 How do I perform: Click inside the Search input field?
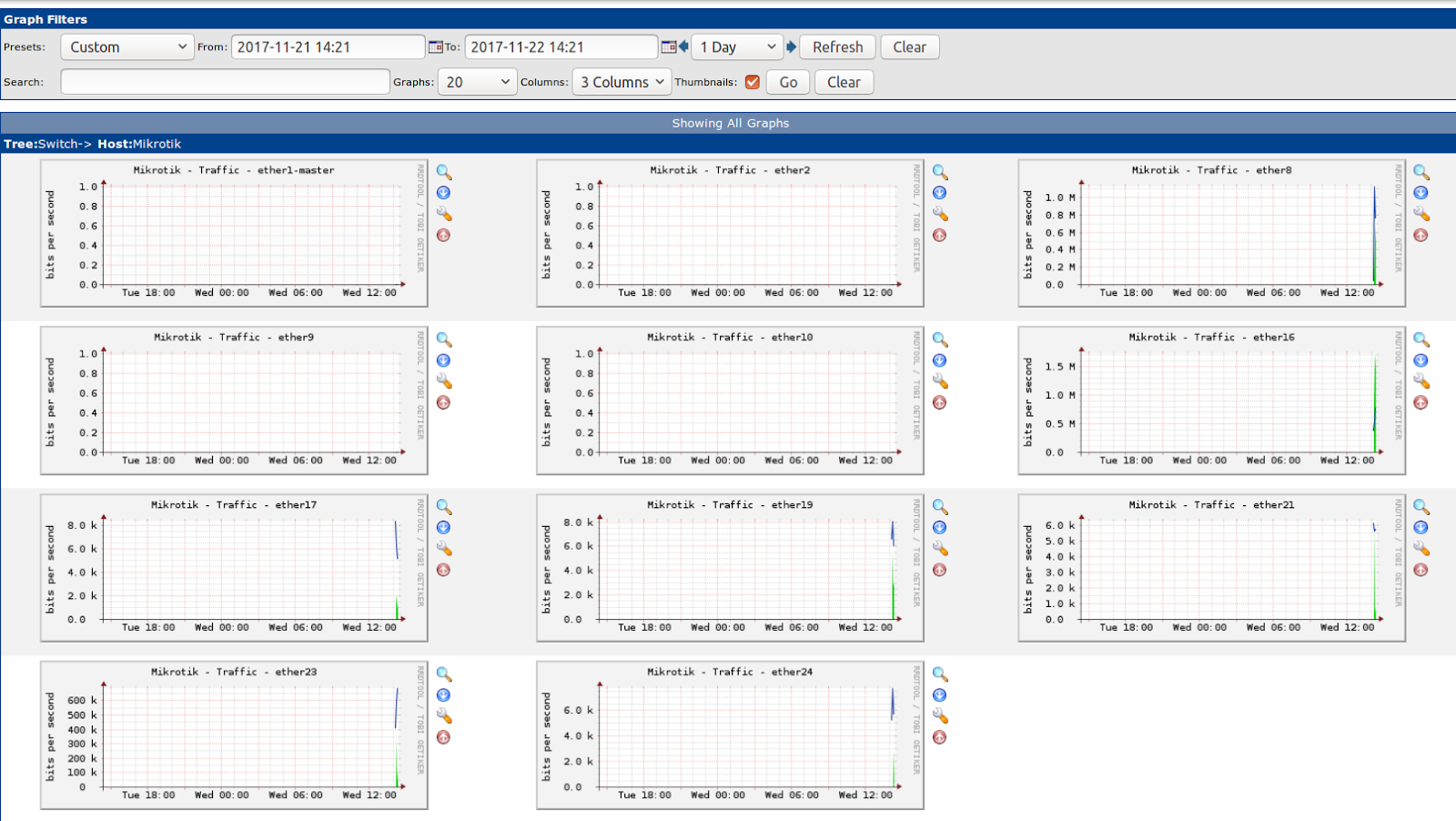coord(224,81)
